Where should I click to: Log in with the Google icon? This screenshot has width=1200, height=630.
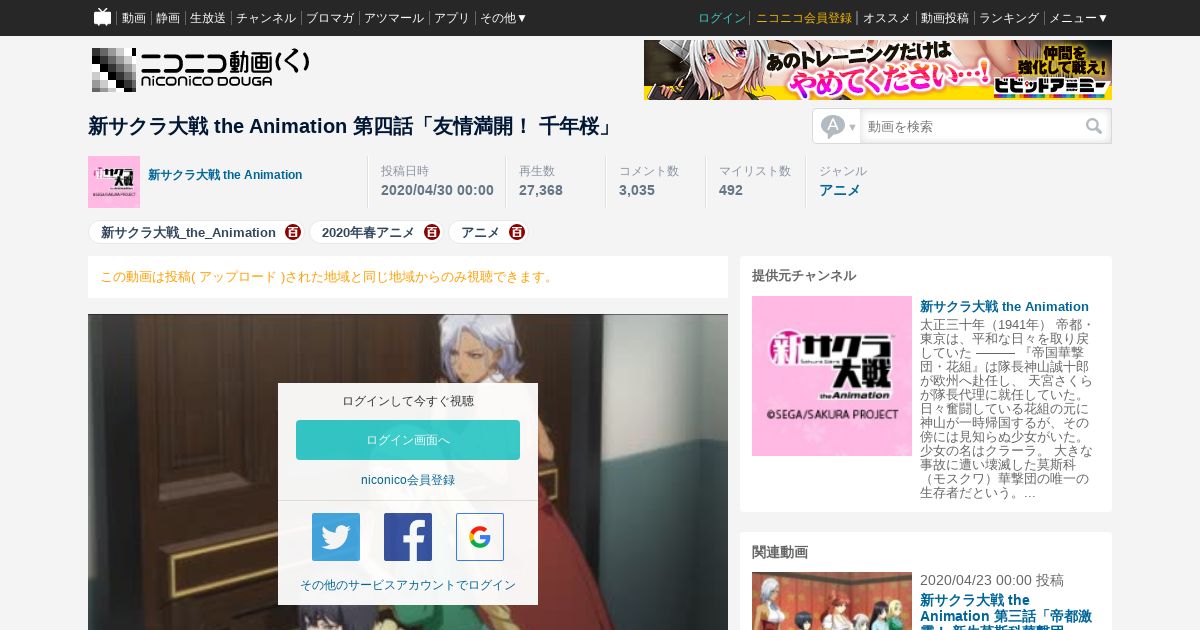[x=480, y=537]
